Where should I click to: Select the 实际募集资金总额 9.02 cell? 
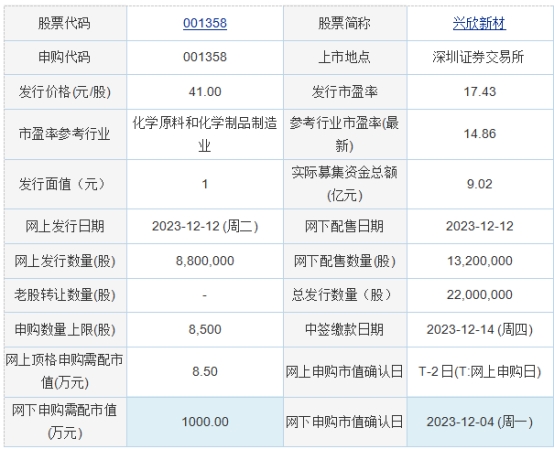click(480, 184)
